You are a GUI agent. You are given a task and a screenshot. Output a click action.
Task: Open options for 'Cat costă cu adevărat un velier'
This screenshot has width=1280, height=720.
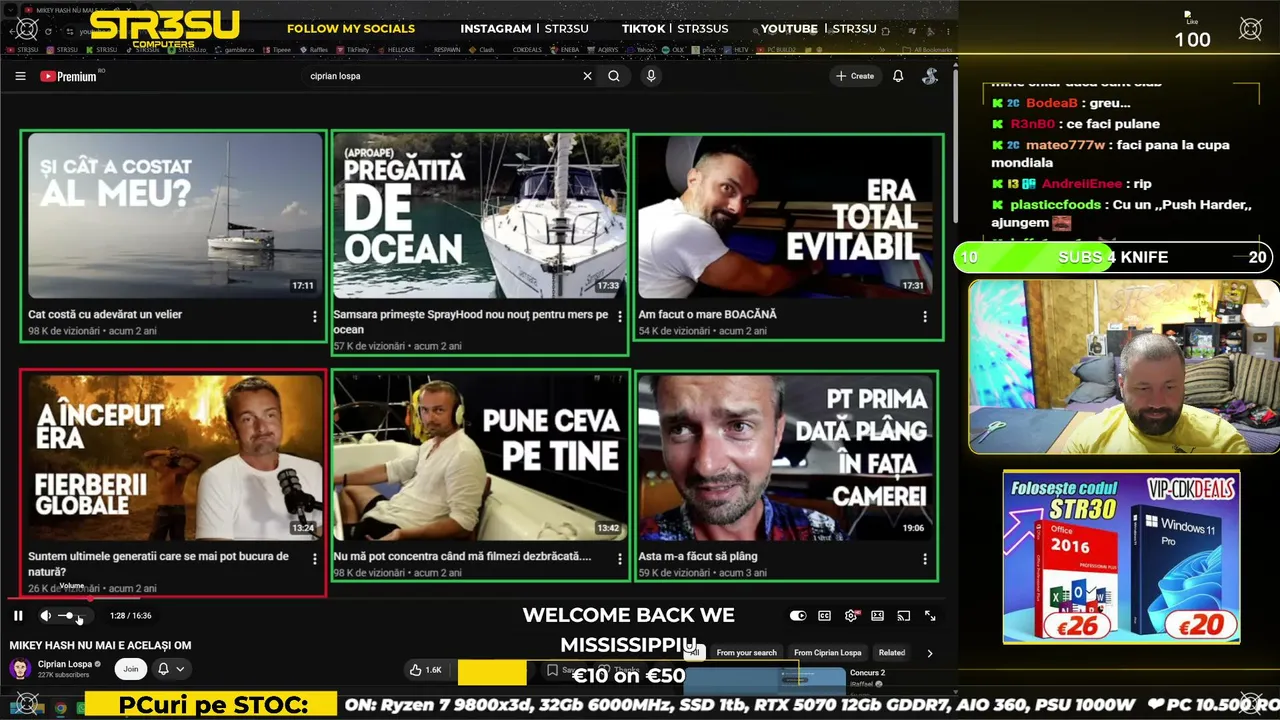[315, 317]
